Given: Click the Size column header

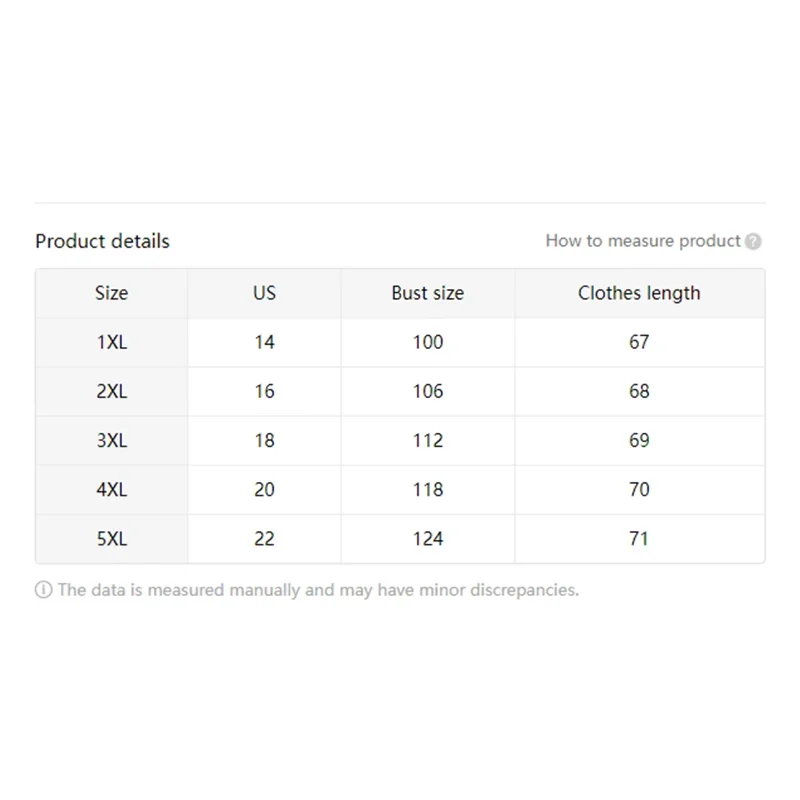Looking at the screenshot, I should pyautogui.click(x=112, y=293).
